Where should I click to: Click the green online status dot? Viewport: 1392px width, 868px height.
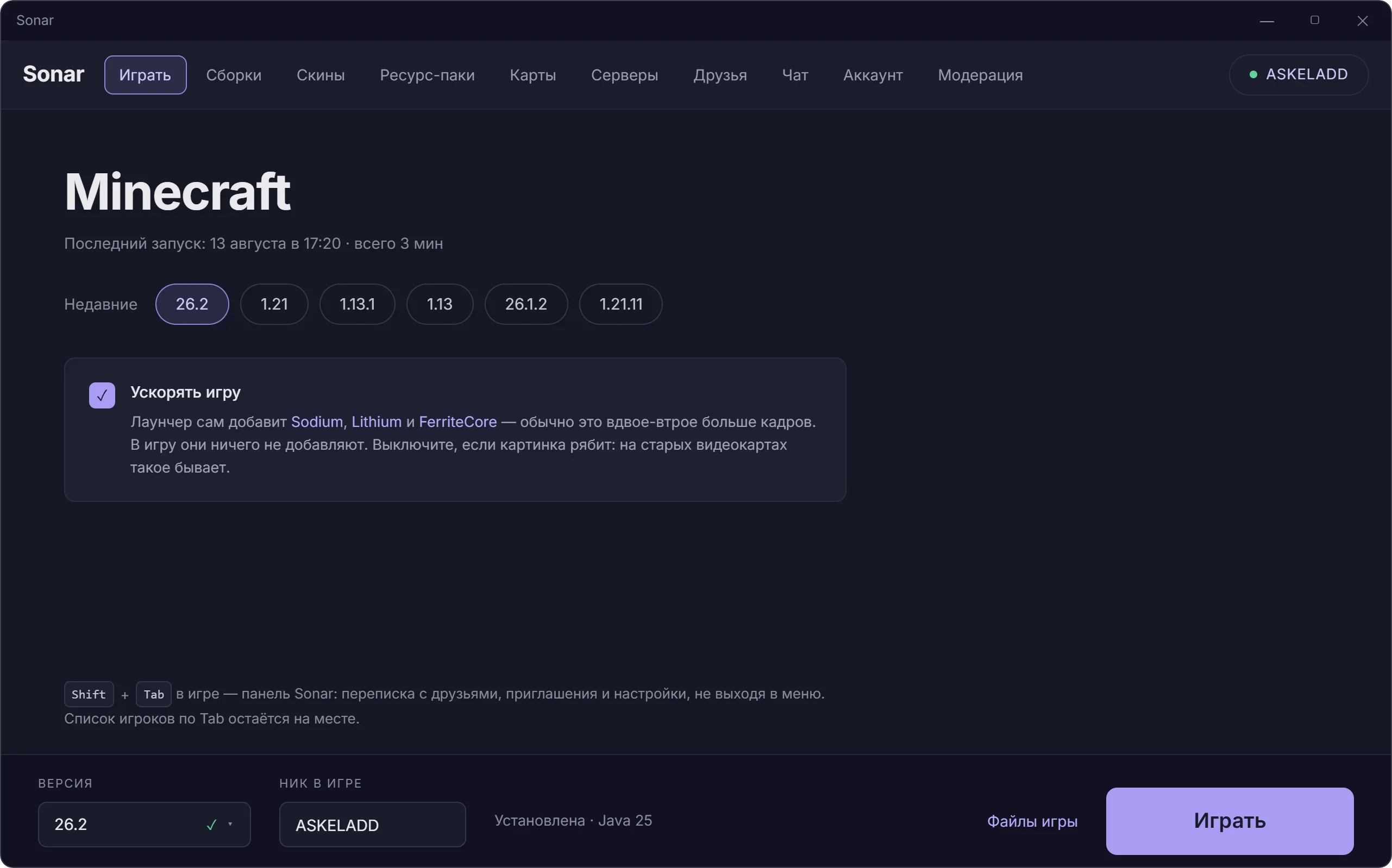click(x=1253, y=74)
